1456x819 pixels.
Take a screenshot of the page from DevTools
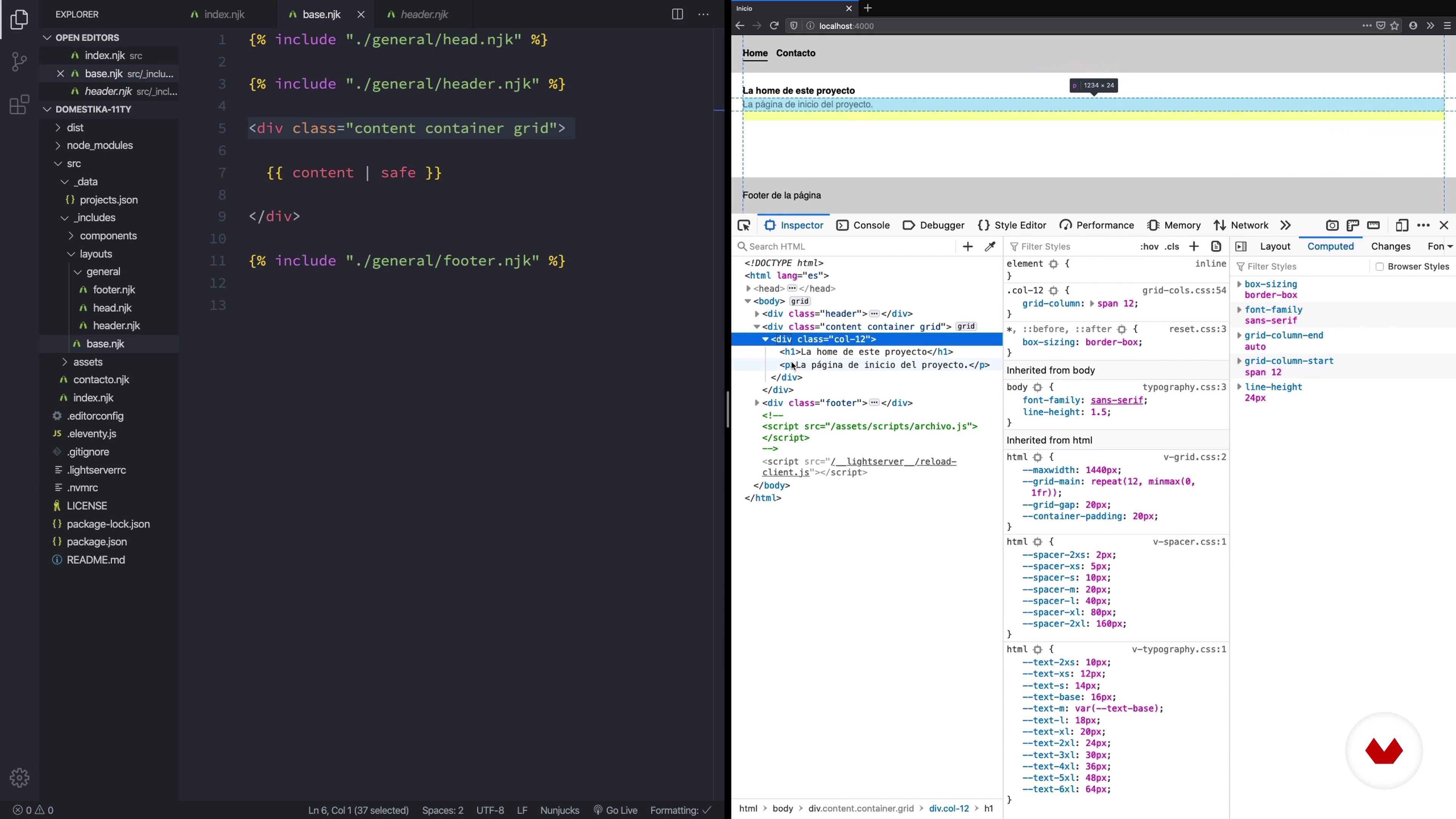click(x=1332, y=226)
